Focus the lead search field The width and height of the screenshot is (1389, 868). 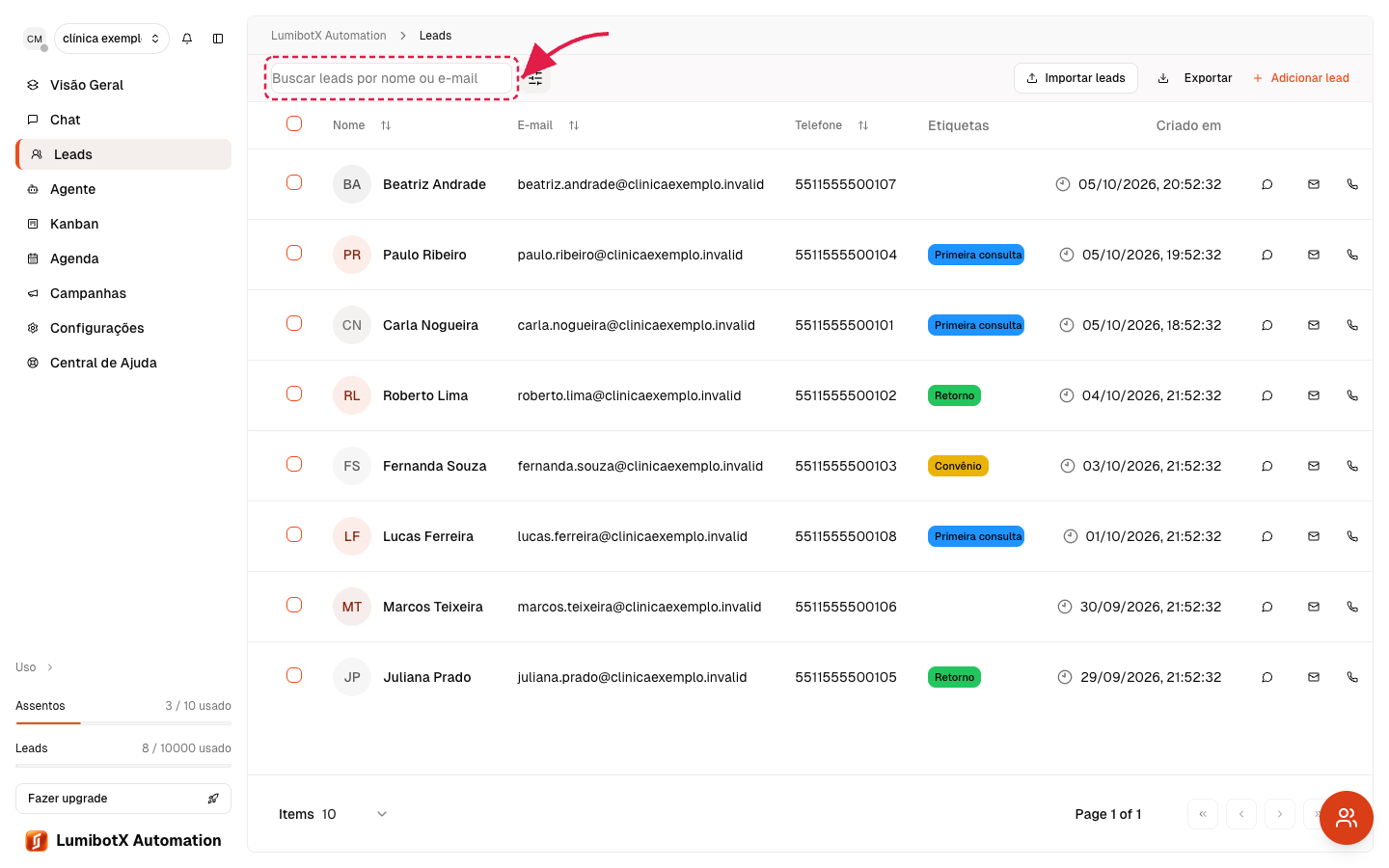[392, 78]
